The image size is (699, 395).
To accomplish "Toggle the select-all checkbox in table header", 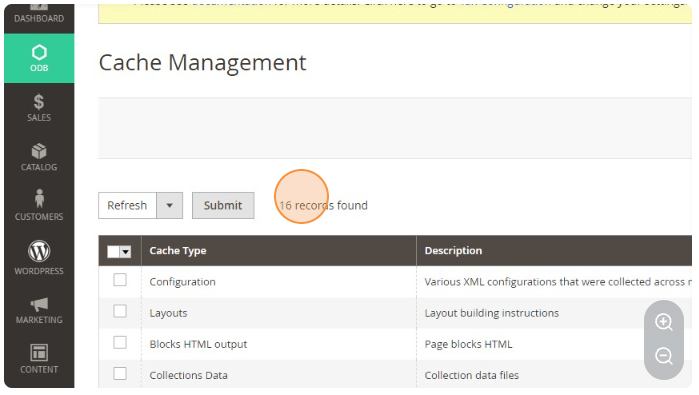I will 113,251.
